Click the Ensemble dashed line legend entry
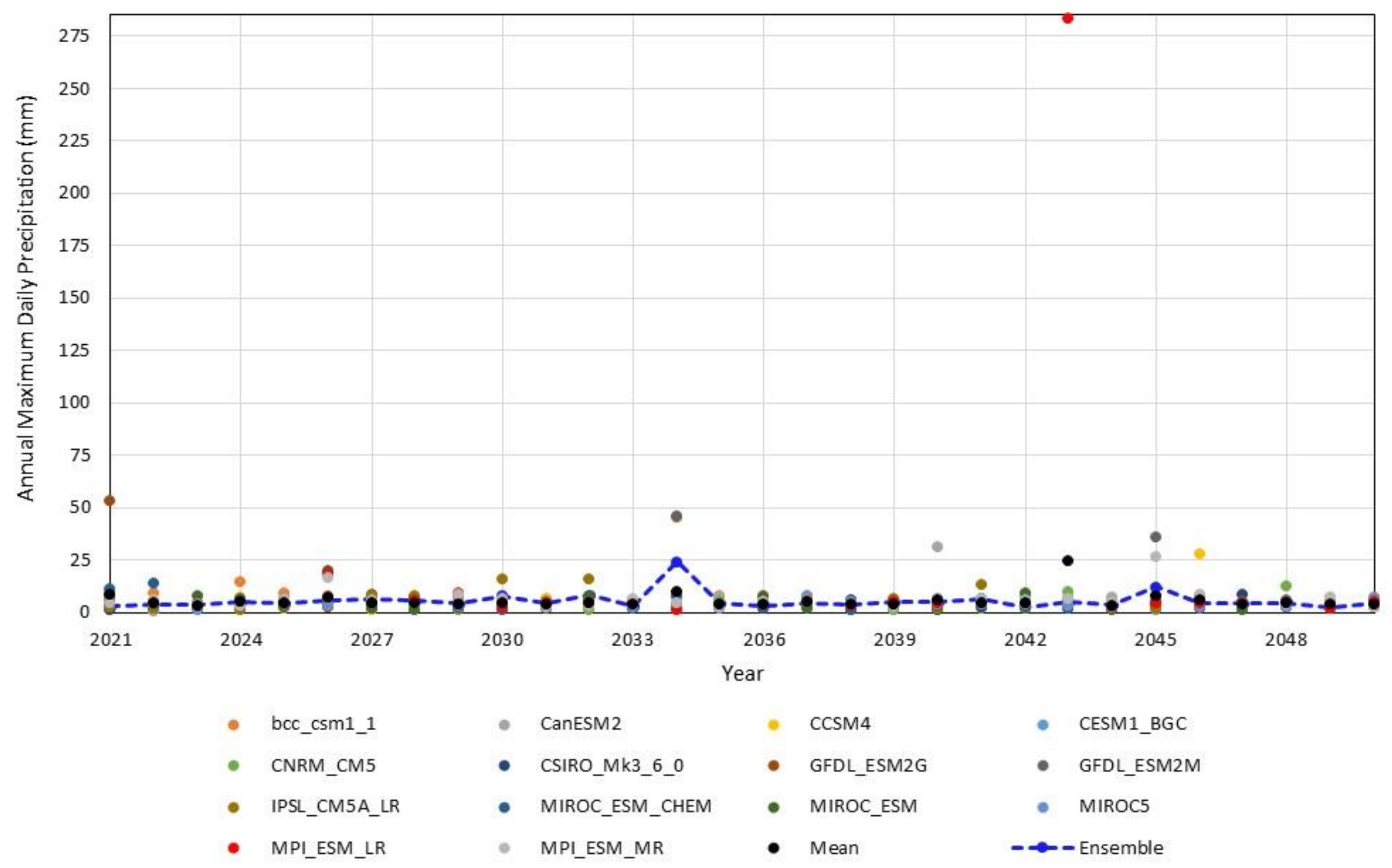 point(1043,848)
